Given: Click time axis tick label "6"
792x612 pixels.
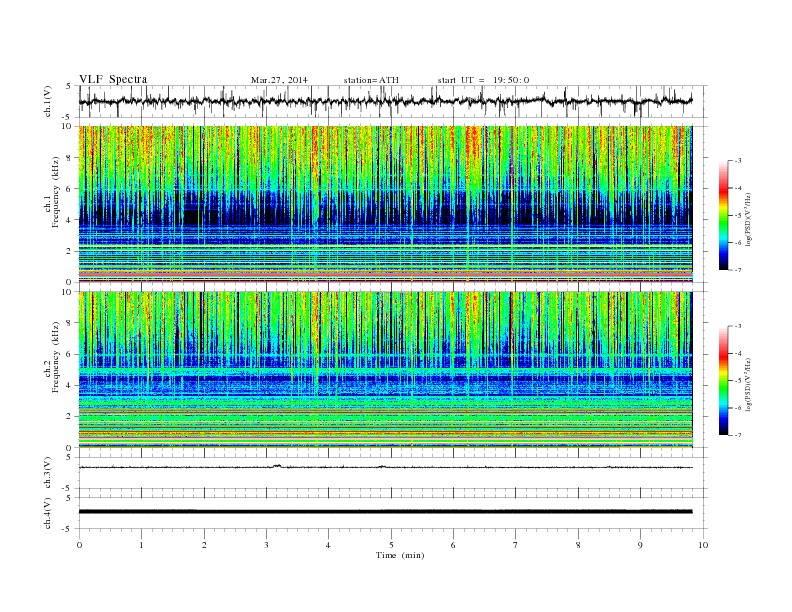Looking at the screenshot, I should (x=453, y=545).
